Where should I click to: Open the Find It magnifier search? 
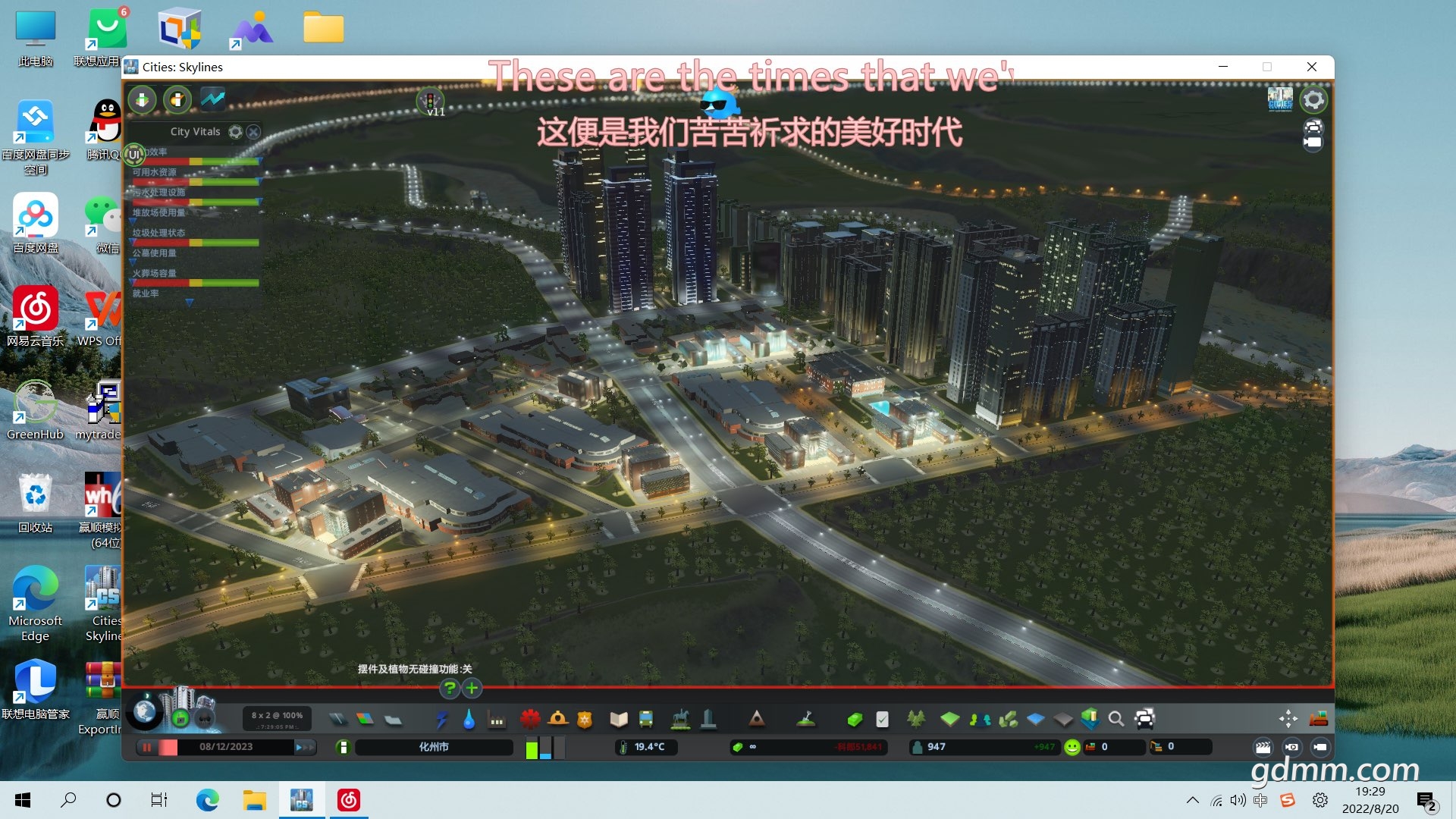1116,719
